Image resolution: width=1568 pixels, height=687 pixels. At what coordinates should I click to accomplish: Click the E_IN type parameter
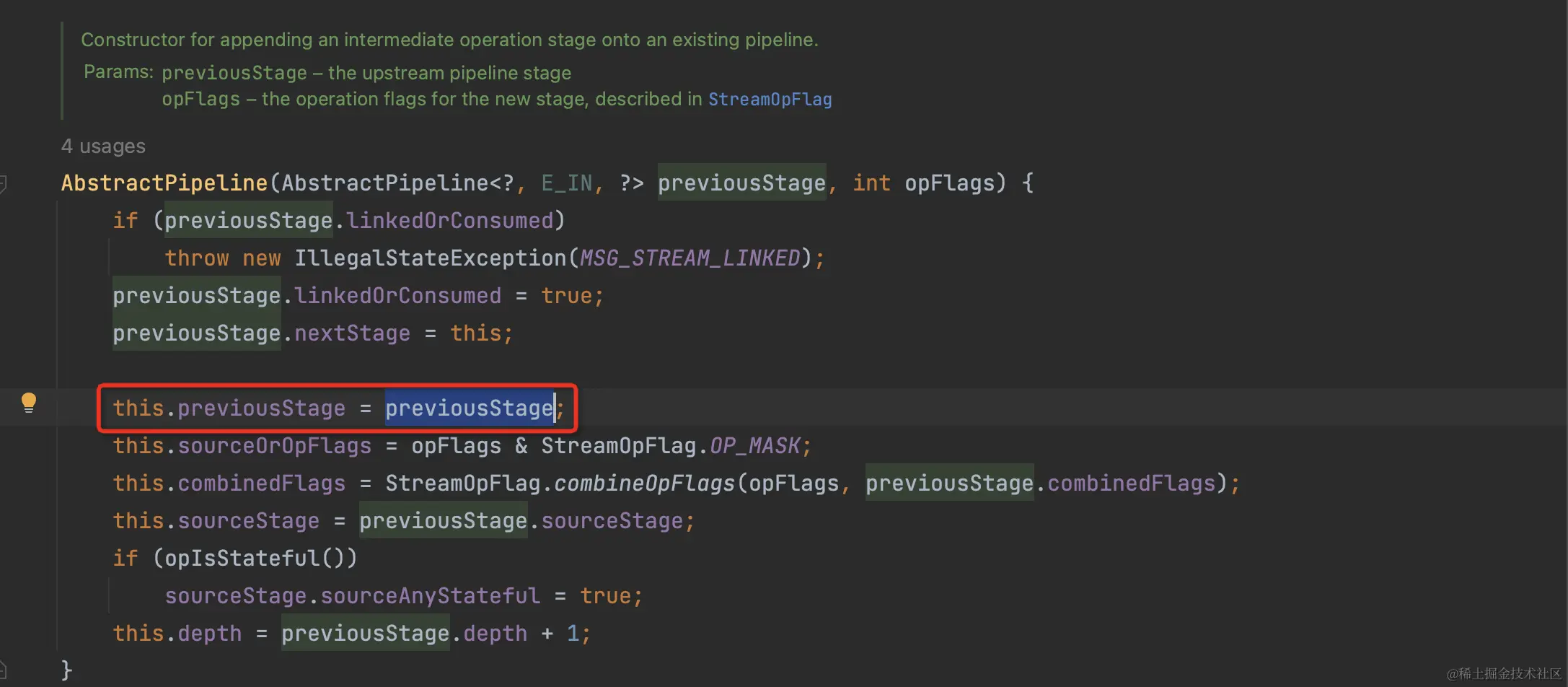pyautogui.click(x=567, y=183)
